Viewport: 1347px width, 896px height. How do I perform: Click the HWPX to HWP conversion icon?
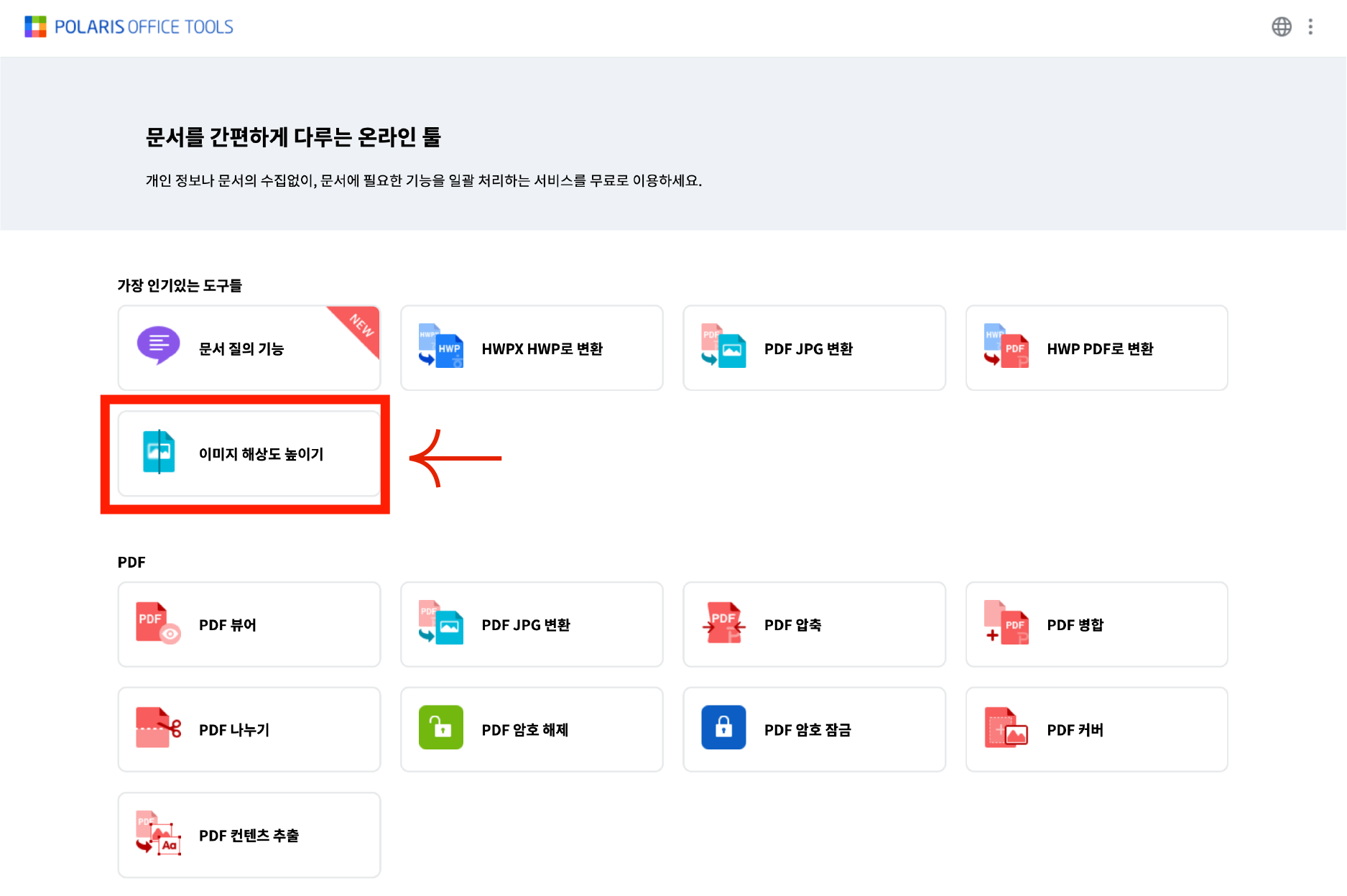pyautogui.click(x=440, y=346)
